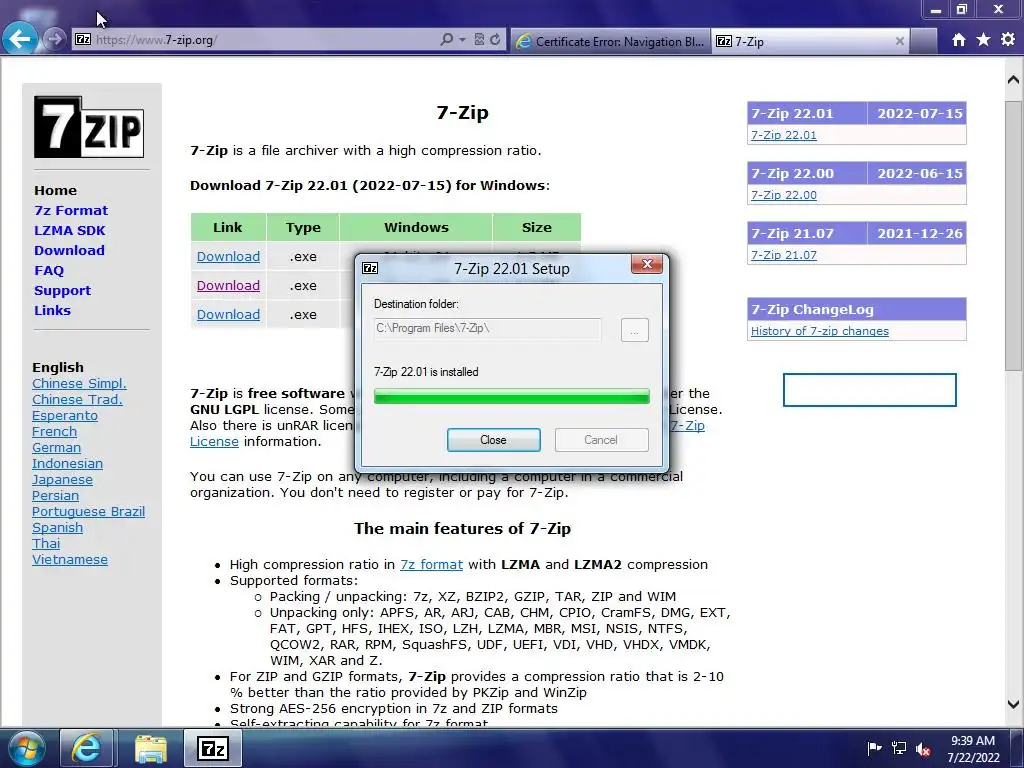The height and width of the screenshot is (768, 1024).
Task: Open Favorites star icon
Action: click(x=984, y=40)
